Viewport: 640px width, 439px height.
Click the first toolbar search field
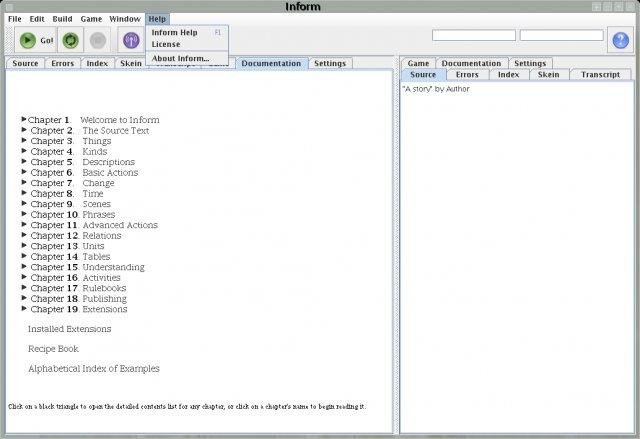(x=473, y=35)
